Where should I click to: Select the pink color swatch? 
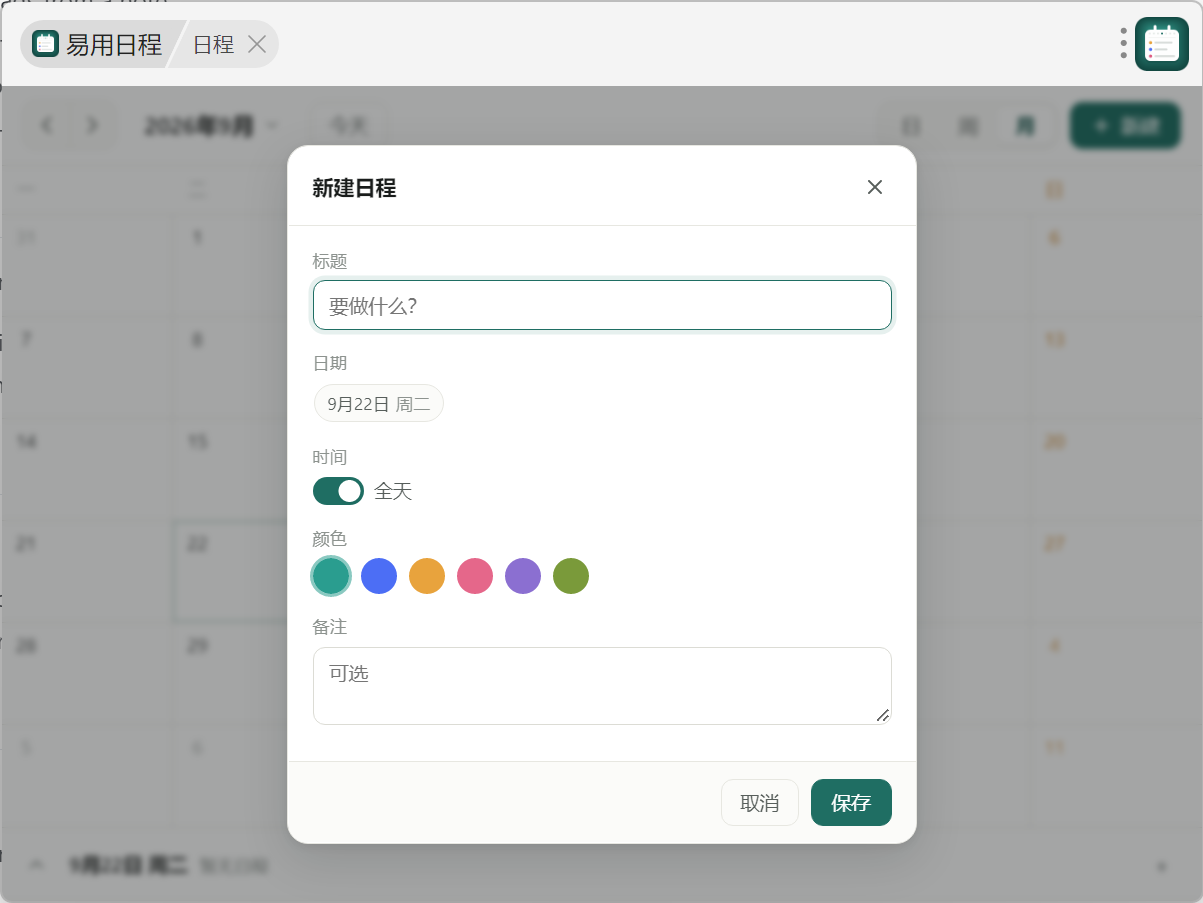point(475,576)
